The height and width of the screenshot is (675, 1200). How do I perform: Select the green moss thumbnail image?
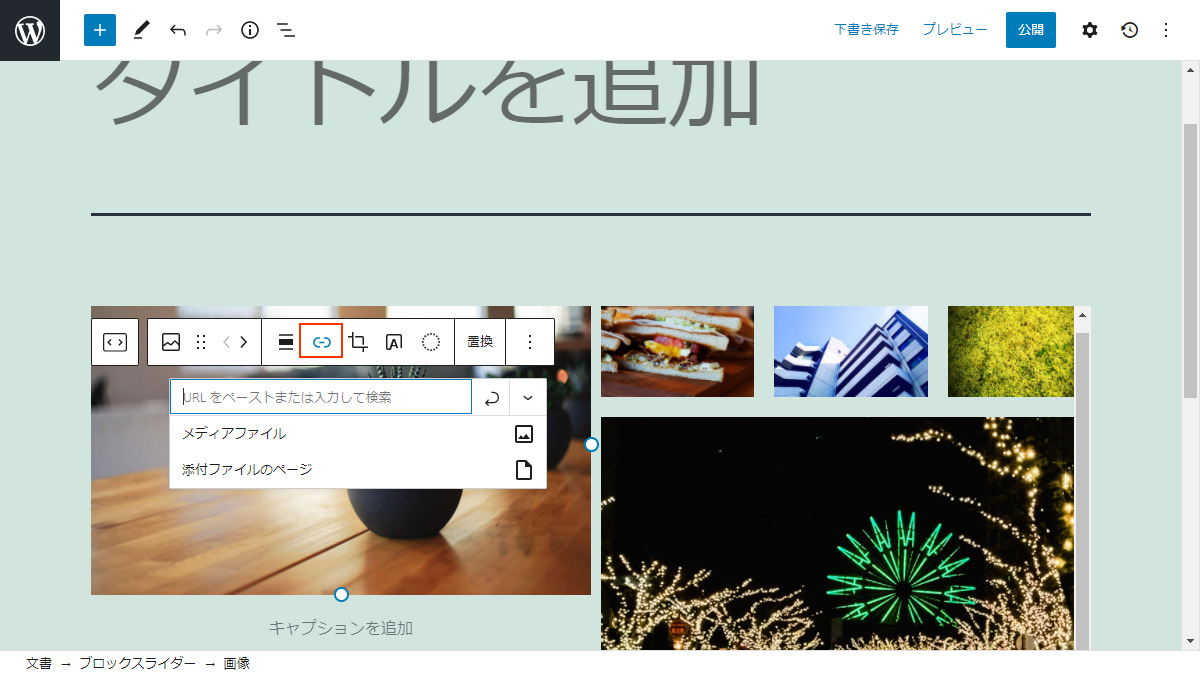pyautogui.click(x=1011, y=351)
